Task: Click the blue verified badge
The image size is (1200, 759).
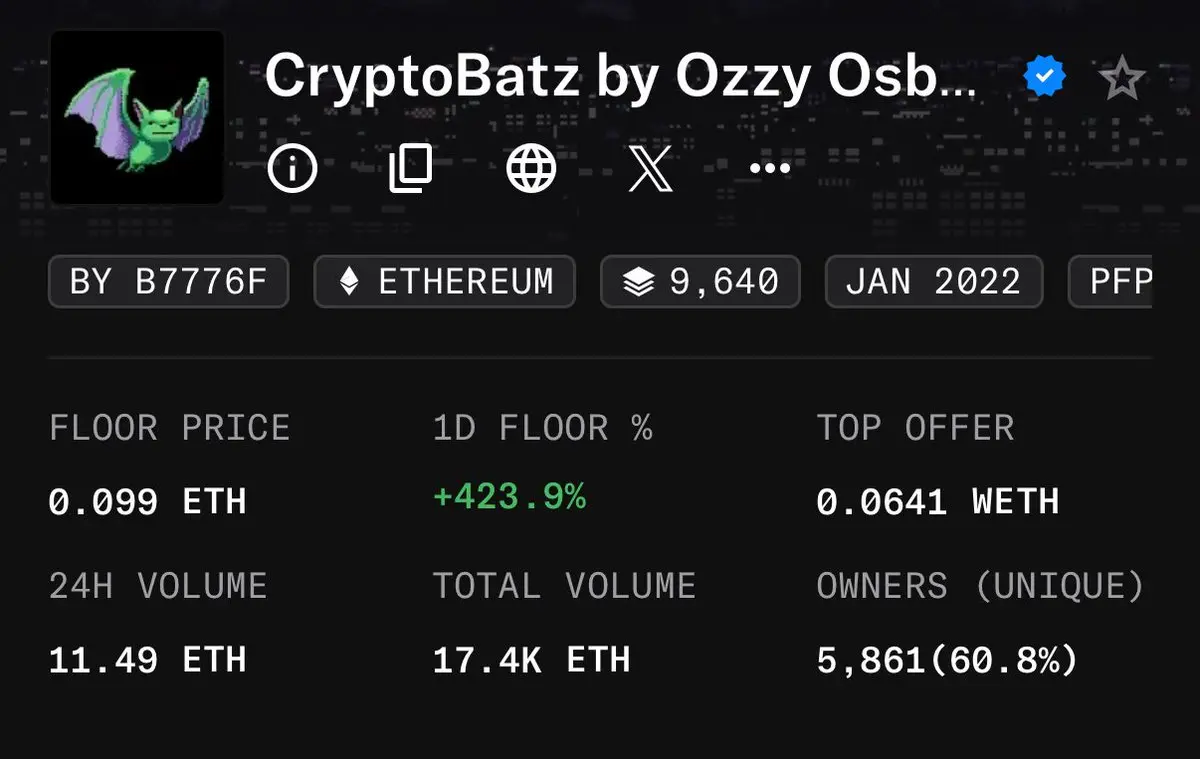Action: 1045,77
